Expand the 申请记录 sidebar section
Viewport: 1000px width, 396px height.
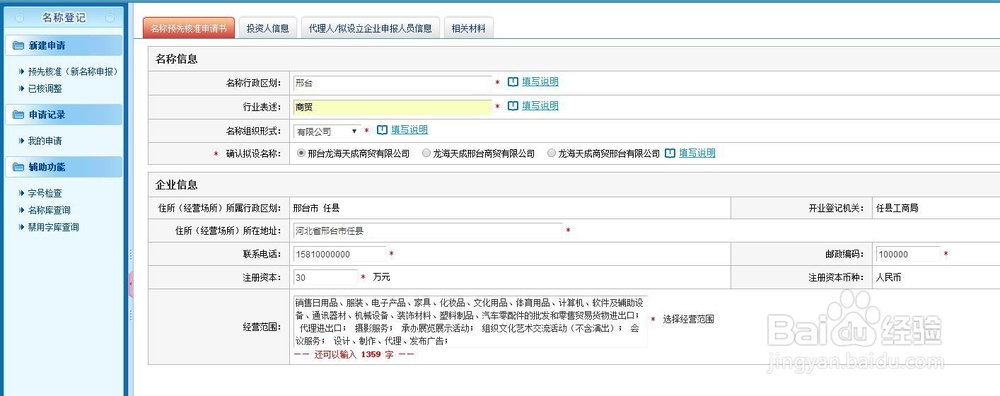tap(63, 115)
